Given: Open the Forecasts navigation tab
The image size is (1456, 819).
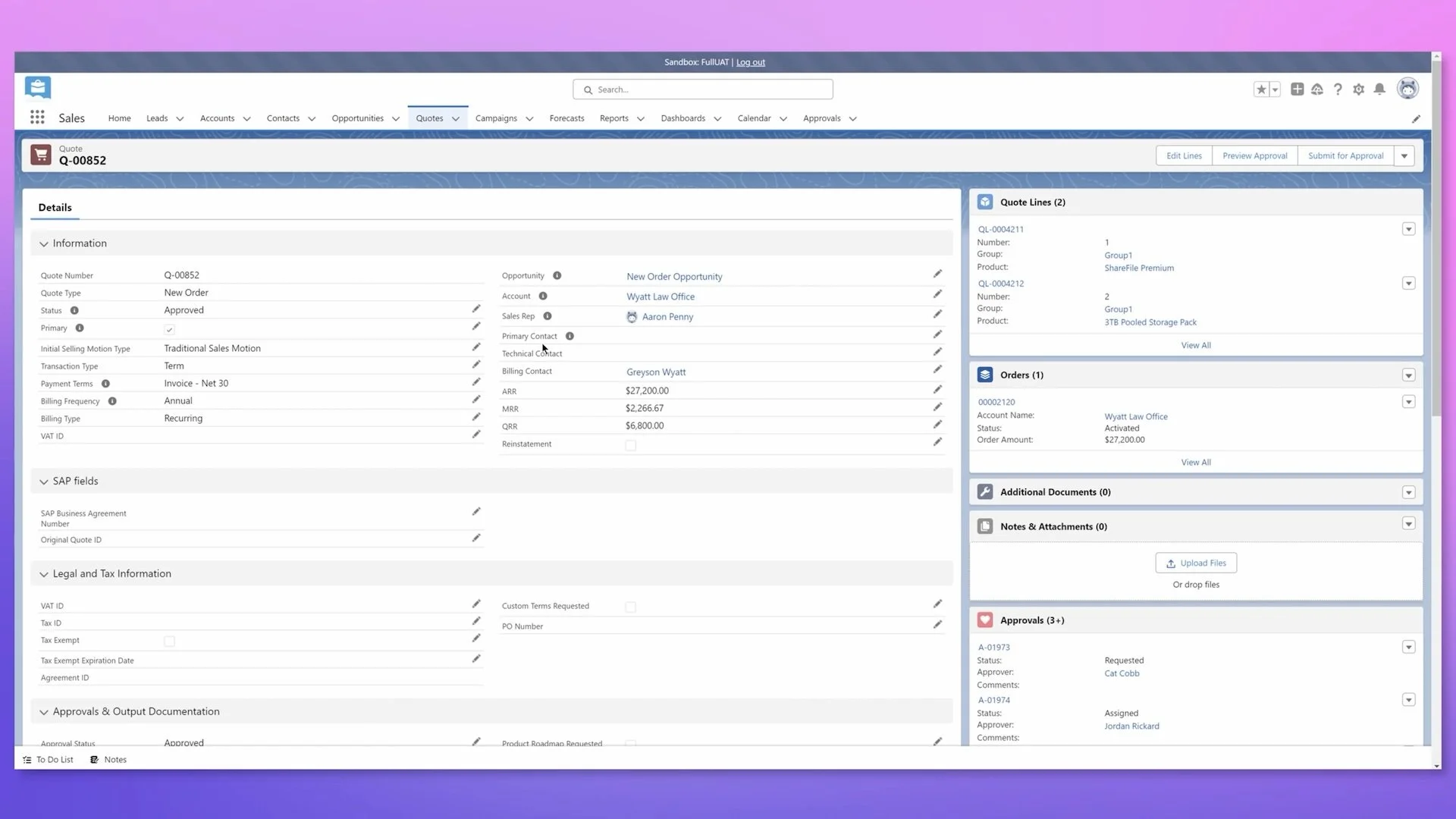Looking at the screenshot, I should coord(566,118).
